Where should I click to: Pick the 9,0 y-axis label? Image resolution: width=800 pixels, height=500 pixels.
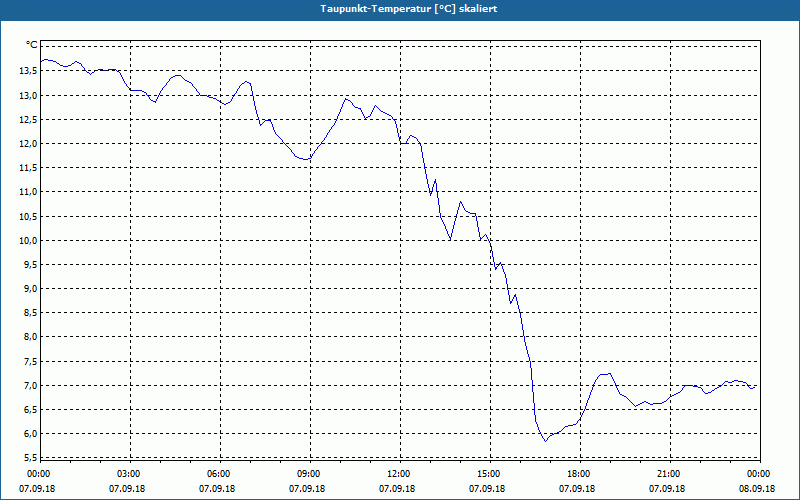(x=30, y=289)
